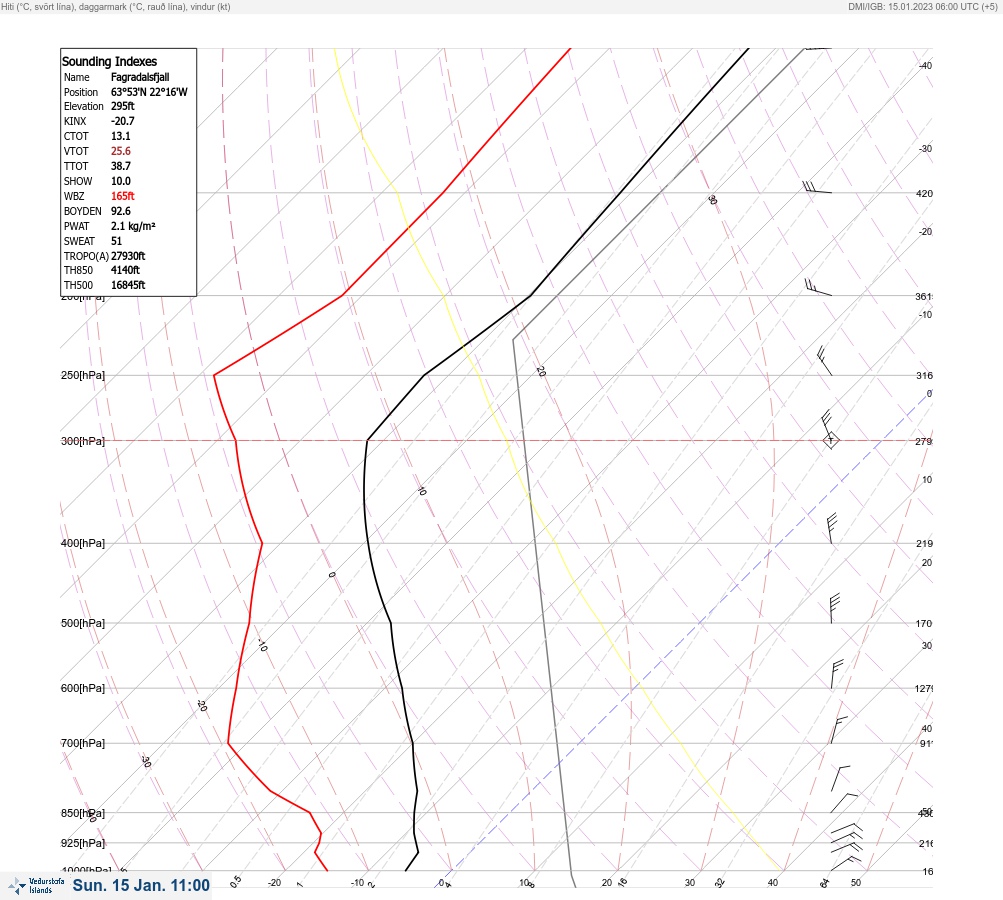Viewport: 1003px width, 900px height.
Task: Click the KINX value '-20.7'
Action: 123,121
